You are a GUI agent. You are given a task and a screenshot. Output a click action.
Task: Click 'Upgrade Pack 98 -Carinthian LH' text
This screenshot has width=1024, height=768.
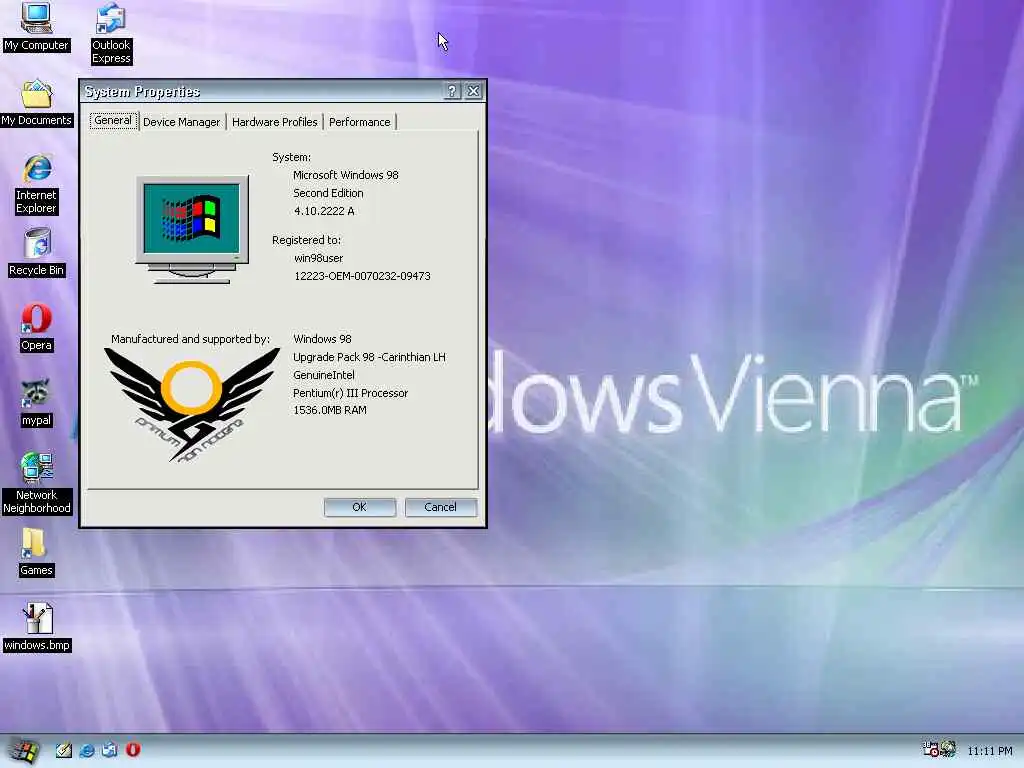[x=369, y=357]
